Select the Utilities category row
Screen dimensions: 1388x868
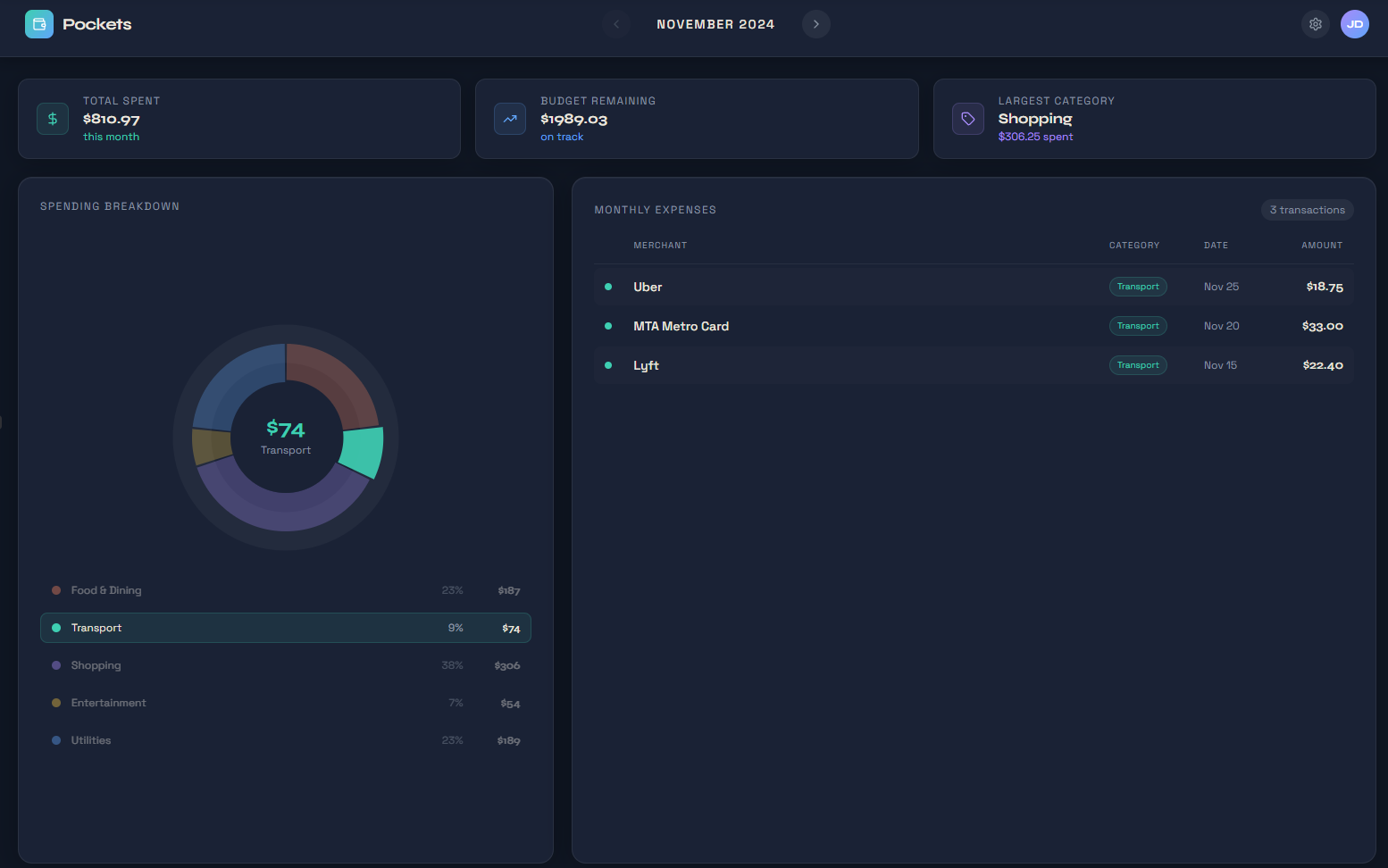[285, 740]
